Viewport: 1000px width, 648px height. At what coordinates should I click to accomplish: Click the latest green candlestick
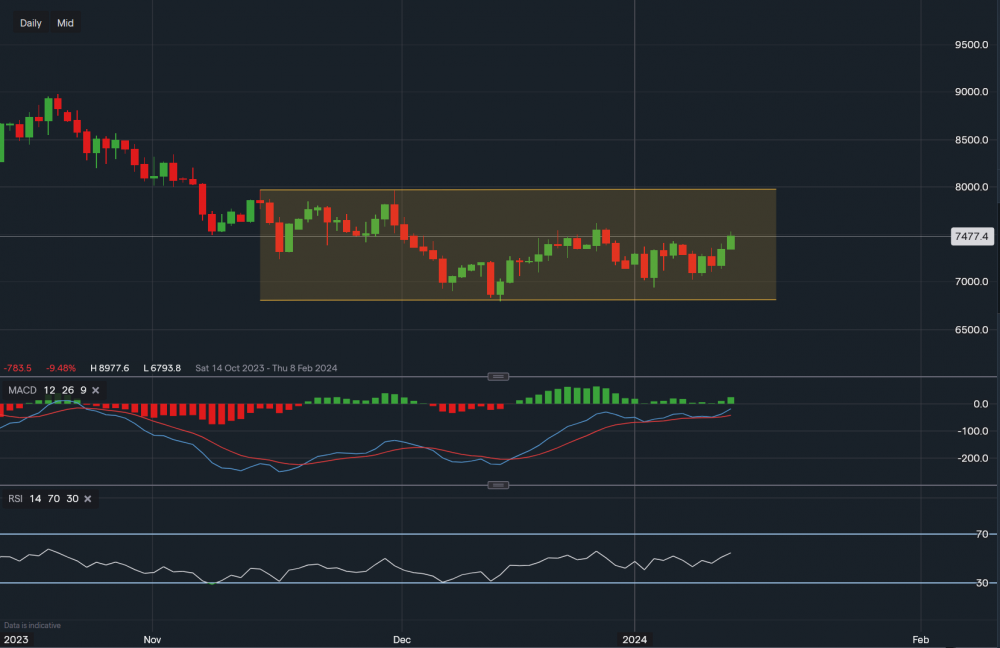(731, 242)
